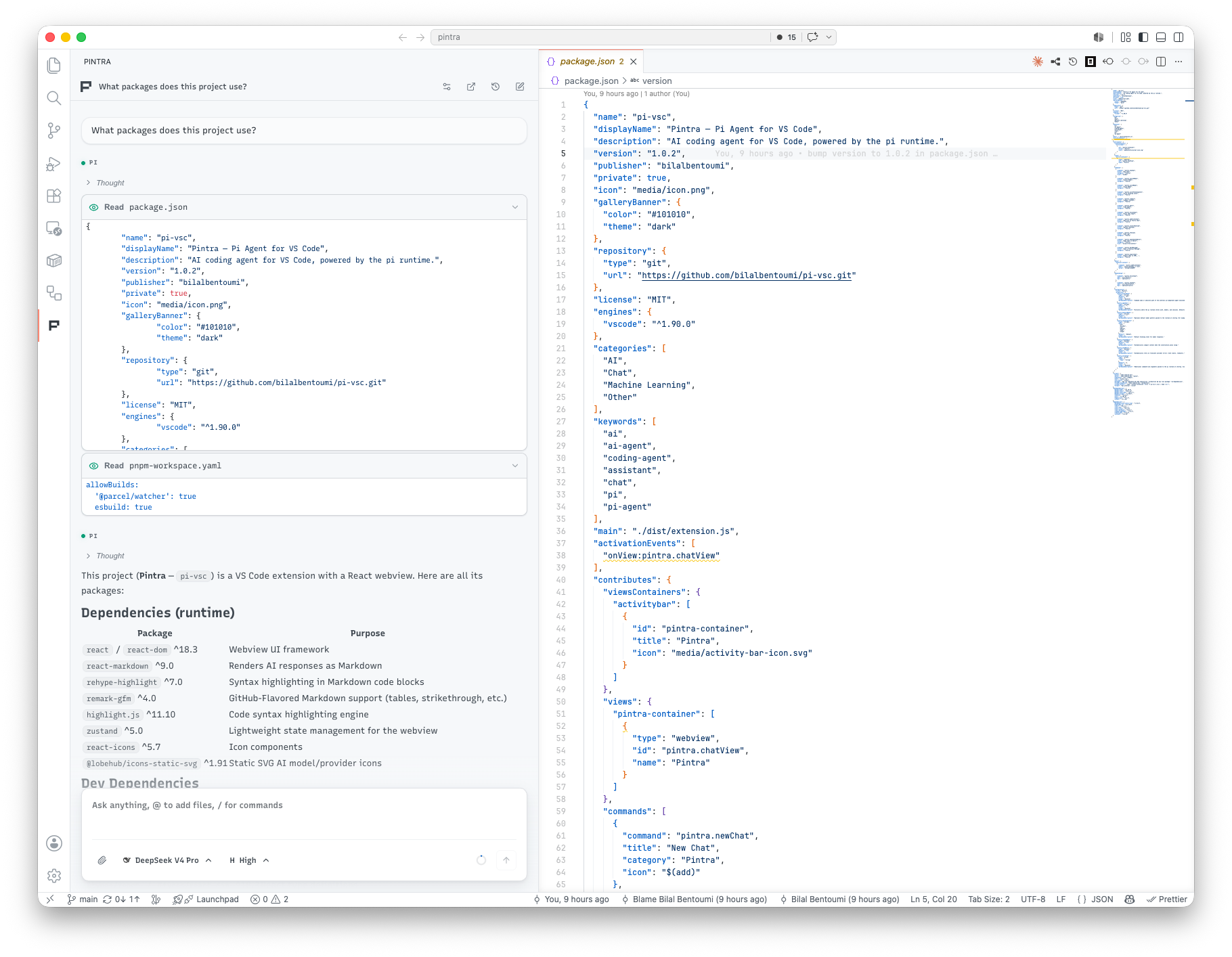Screen dimensions: 1232x957
Task: Click the pintra command center search box
Action: (599, 37)
